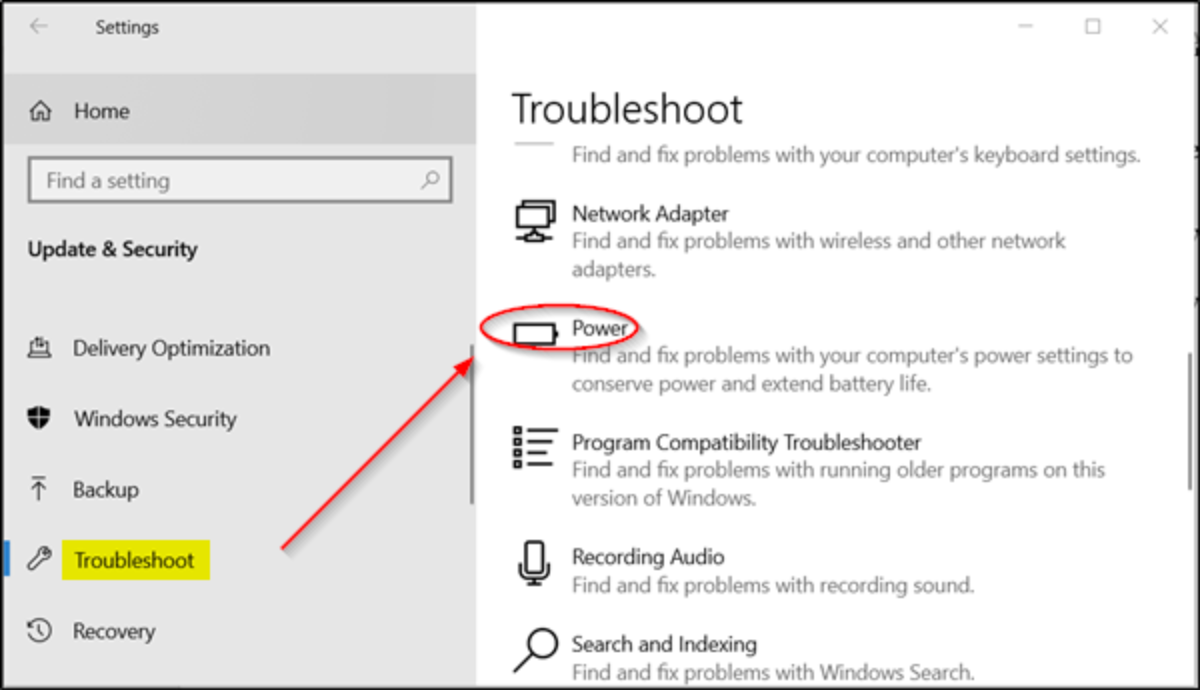Click the Delivery Optimization icon
The height and width of the screenshot is (690, 1200).
pyautogui.click(x=39, y=348)
